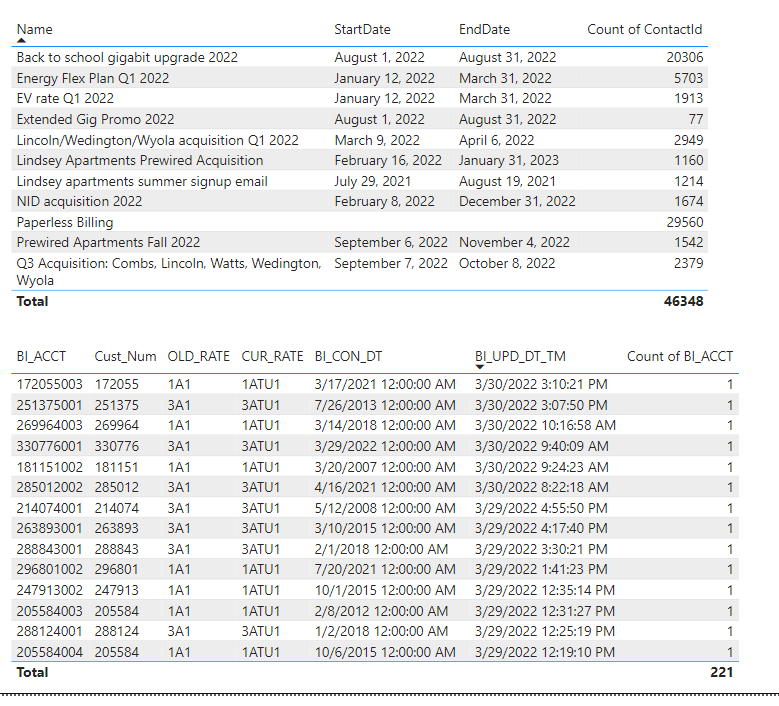Click the lower table's Total label
Image resolution: width=779 pixels, height=706 pixels.
[32, 673]
